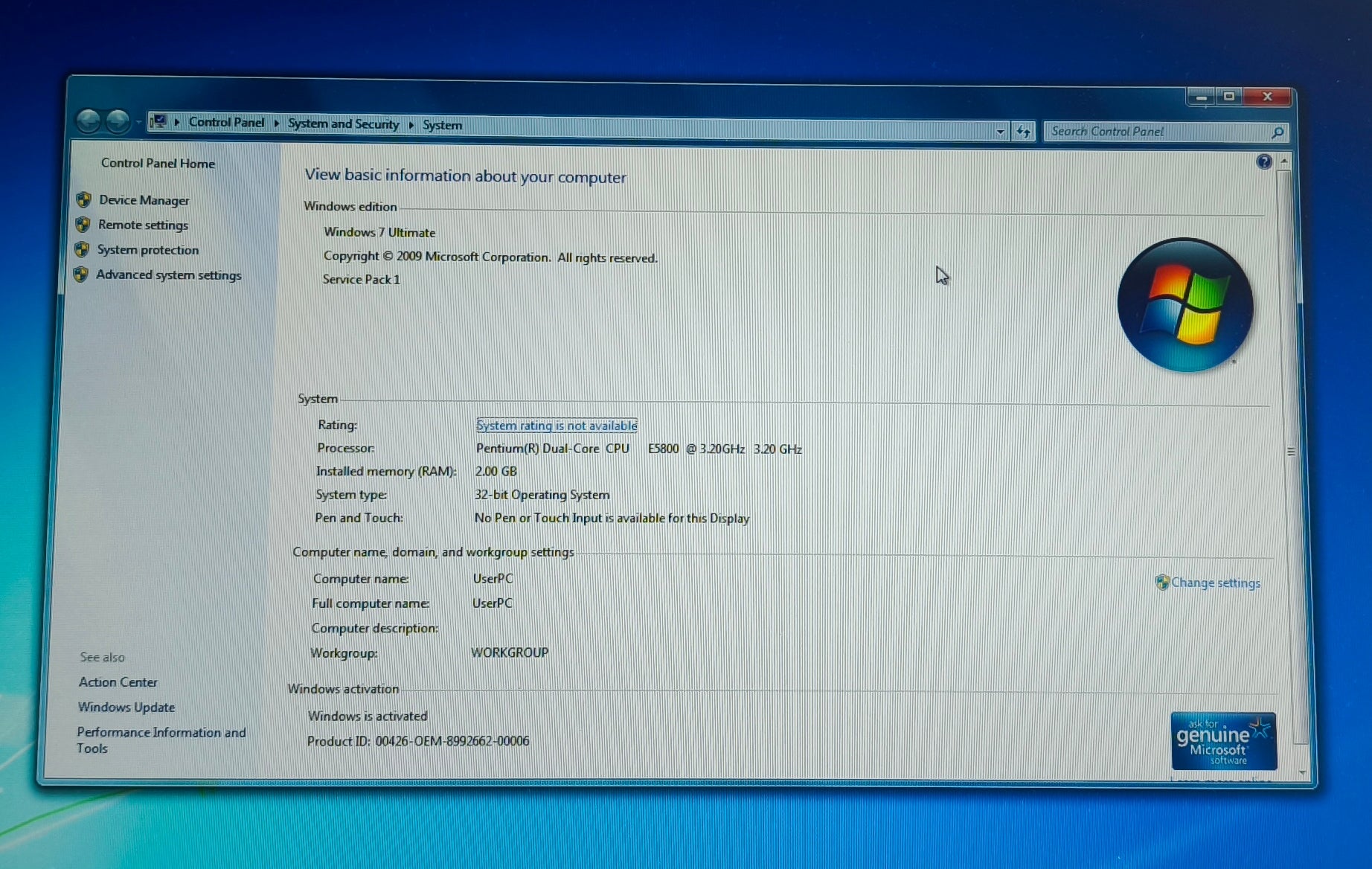Open Control Panel Home

click(158, 163)
